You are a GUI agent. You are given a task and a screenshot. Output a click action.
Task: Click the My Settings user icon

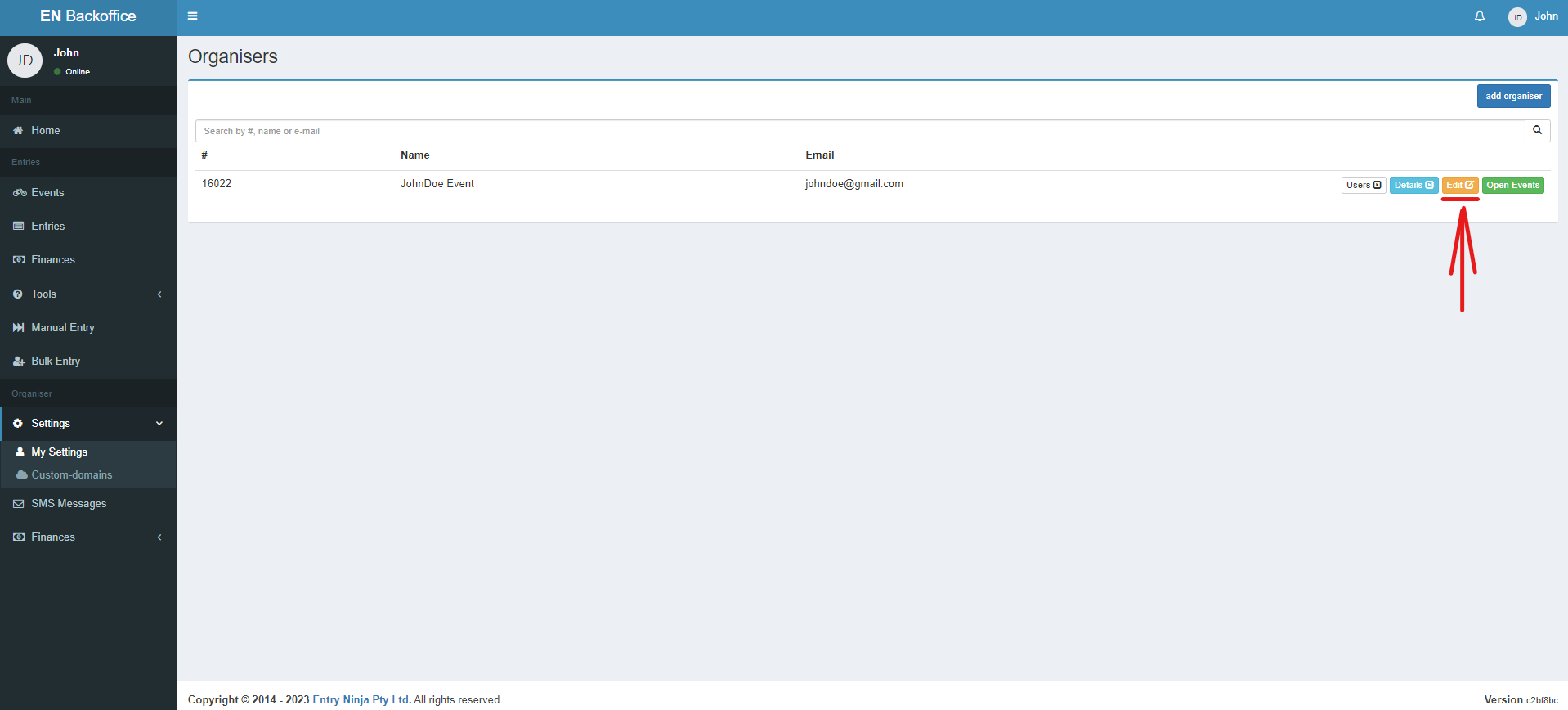(x=20, y=452)
